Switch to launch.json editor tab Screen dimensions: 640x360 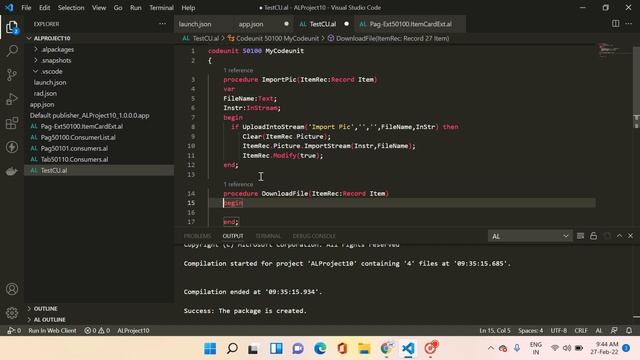tap(195, 24)
